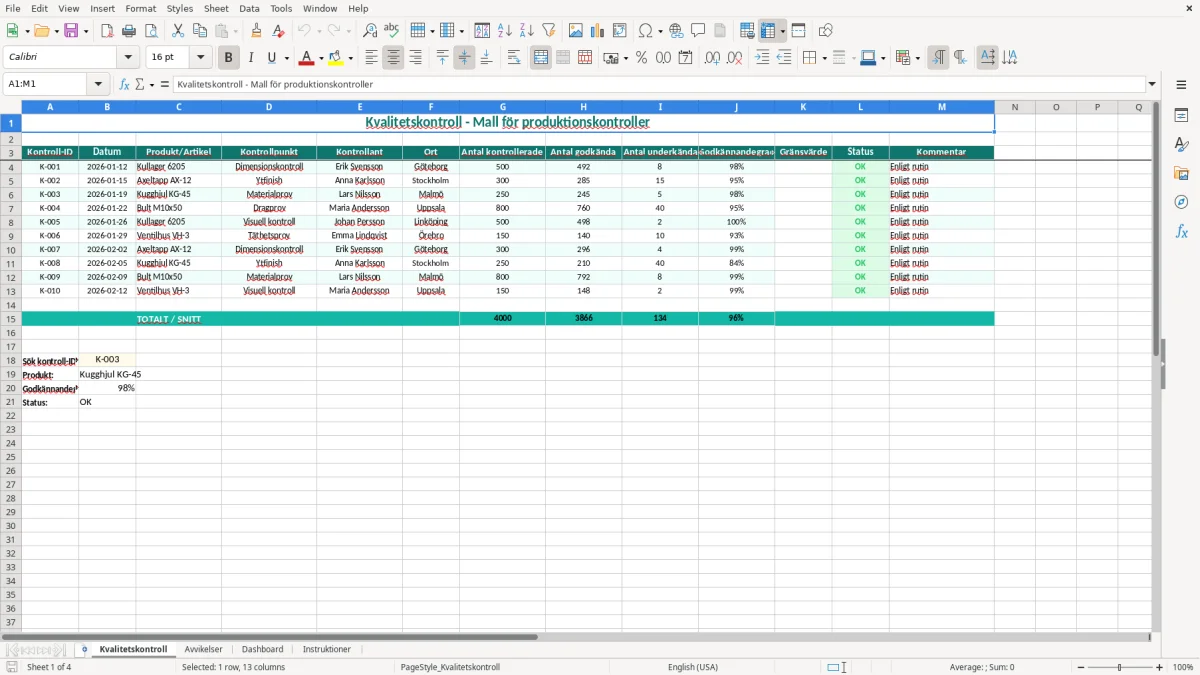
Task: Switch to the Instruktioner sheet tab
Action: tap(327, 649)
